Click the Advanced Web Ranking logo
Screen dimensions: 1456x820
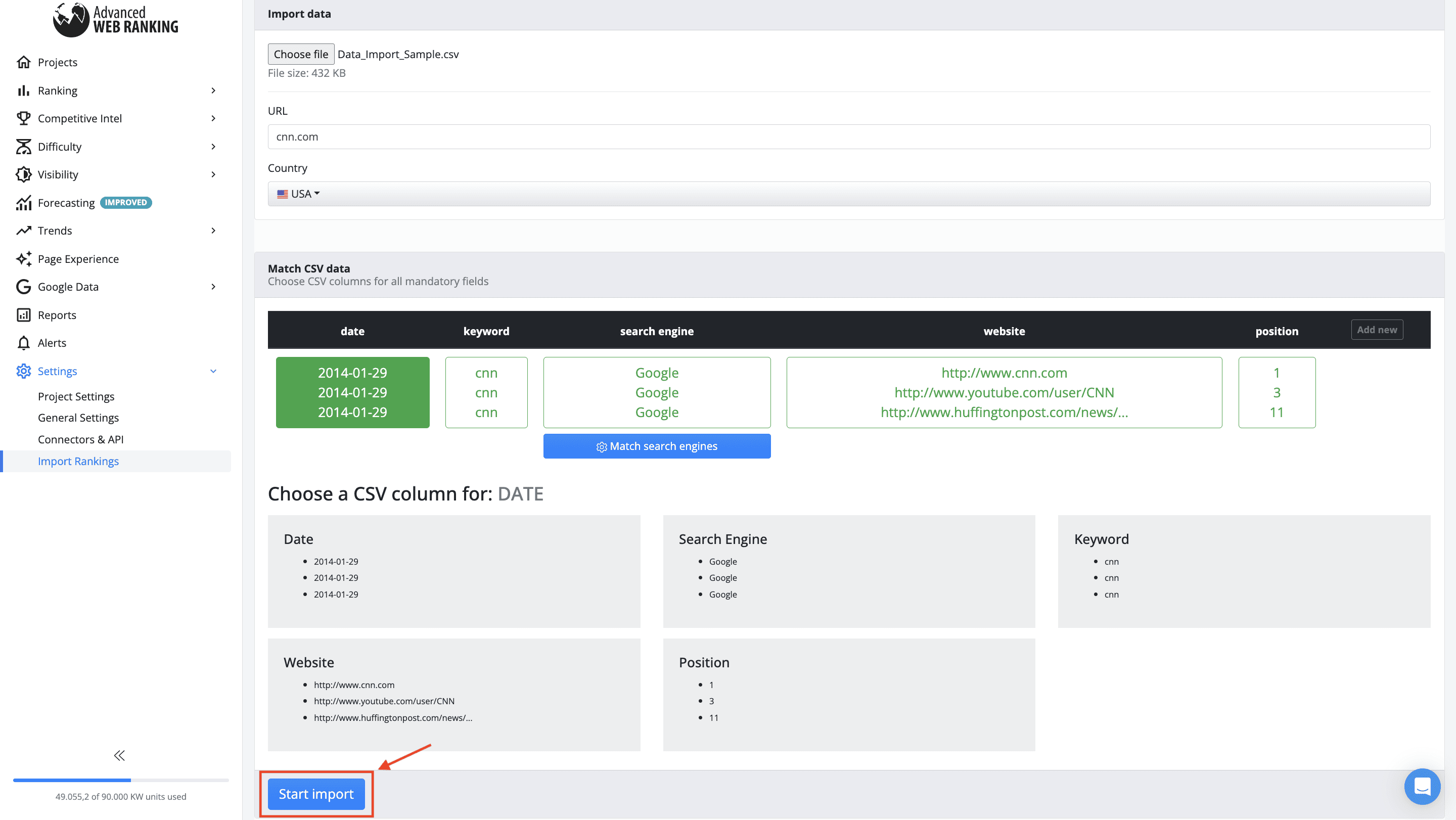coord(115,19)
